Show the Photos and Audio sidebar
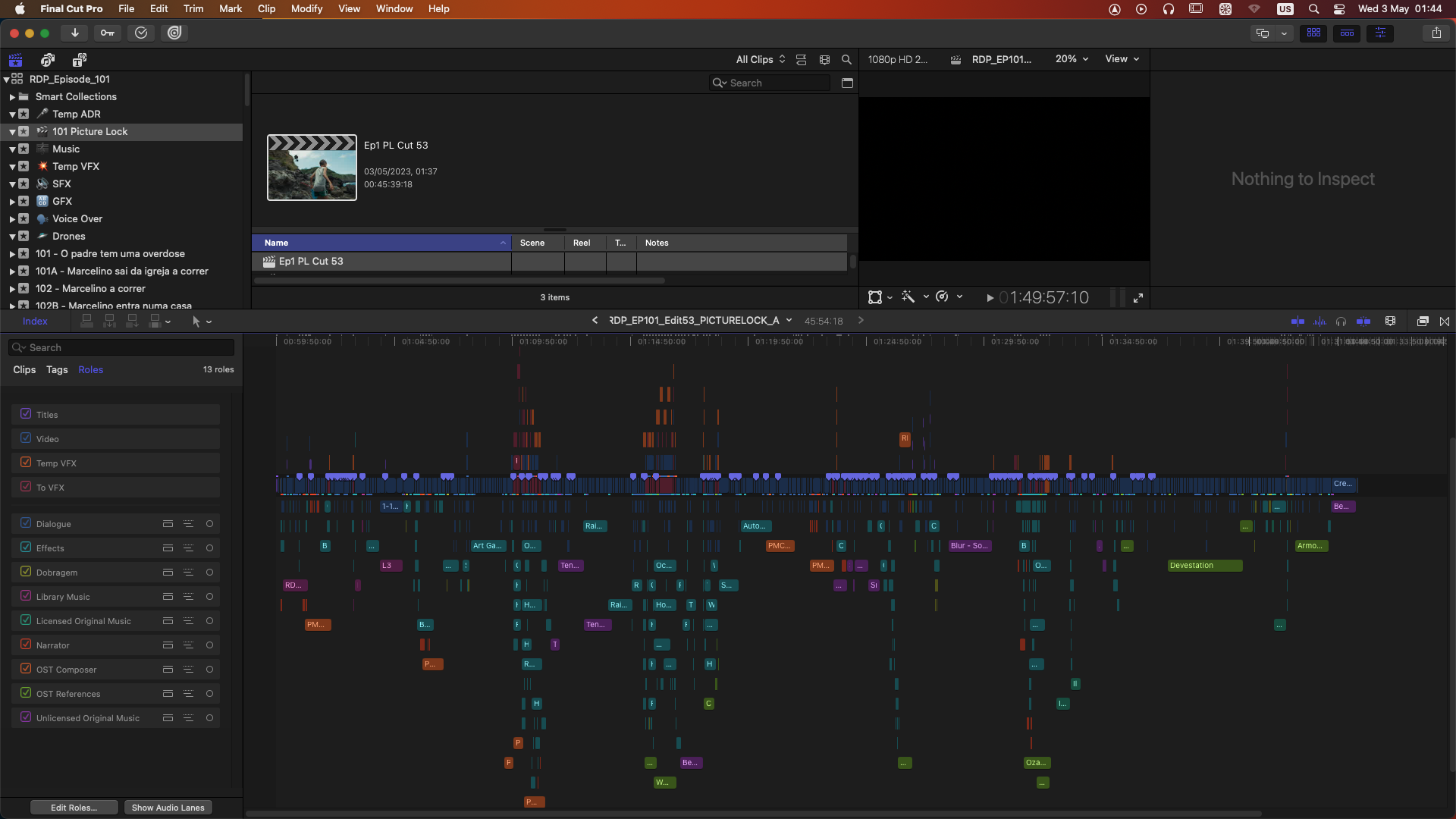The width and height of the screenshot is (1456, 819). [x=48, y=60]
